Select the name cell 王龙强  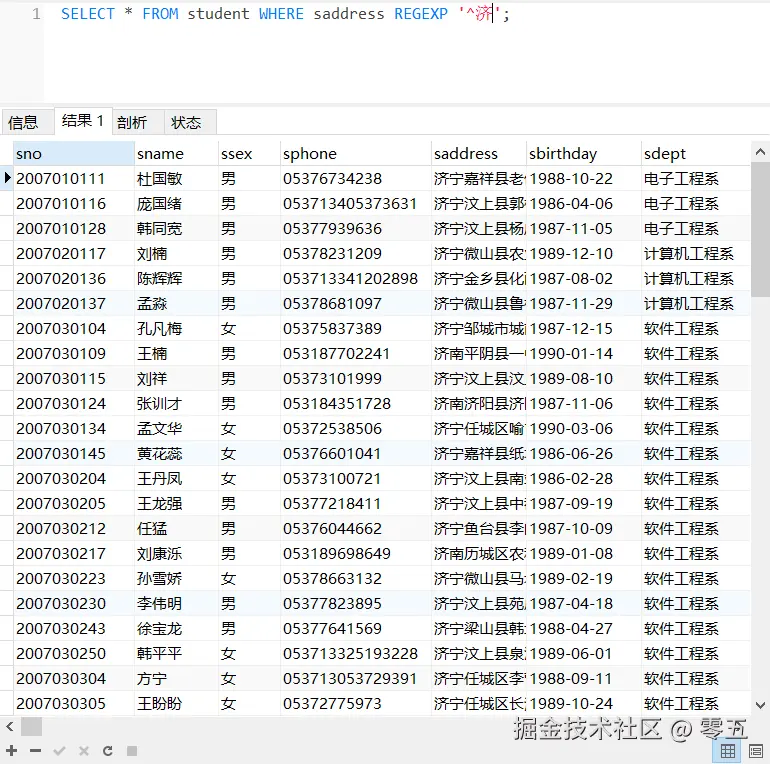point(176,504)
